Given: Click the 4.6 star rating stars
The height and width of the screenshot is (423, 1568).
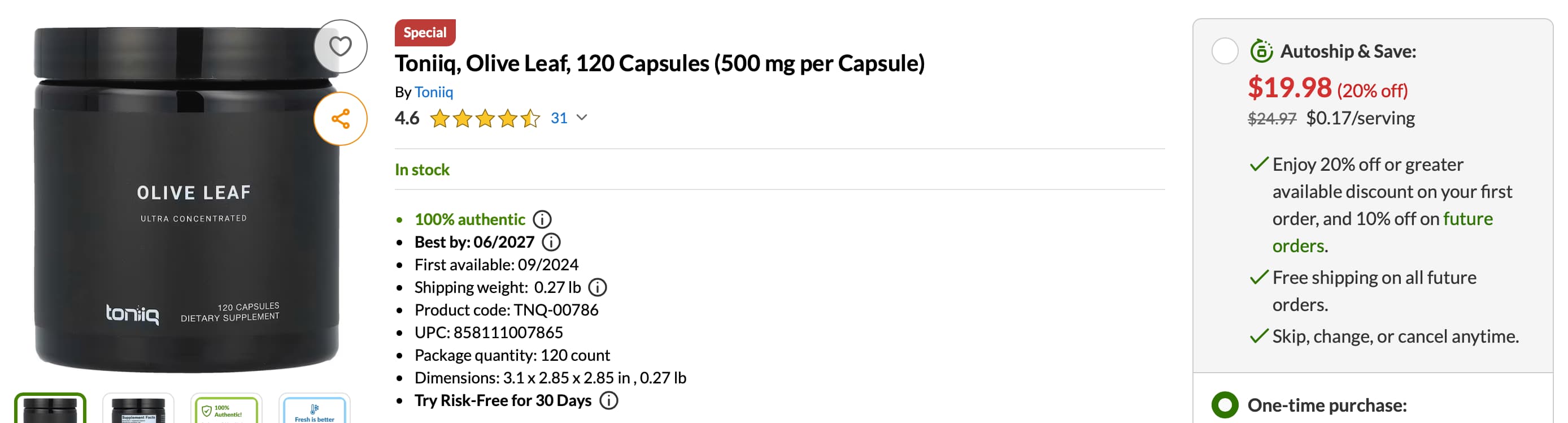Looking at the screenshot, I should pyautogui.click(x=485, y=118).
